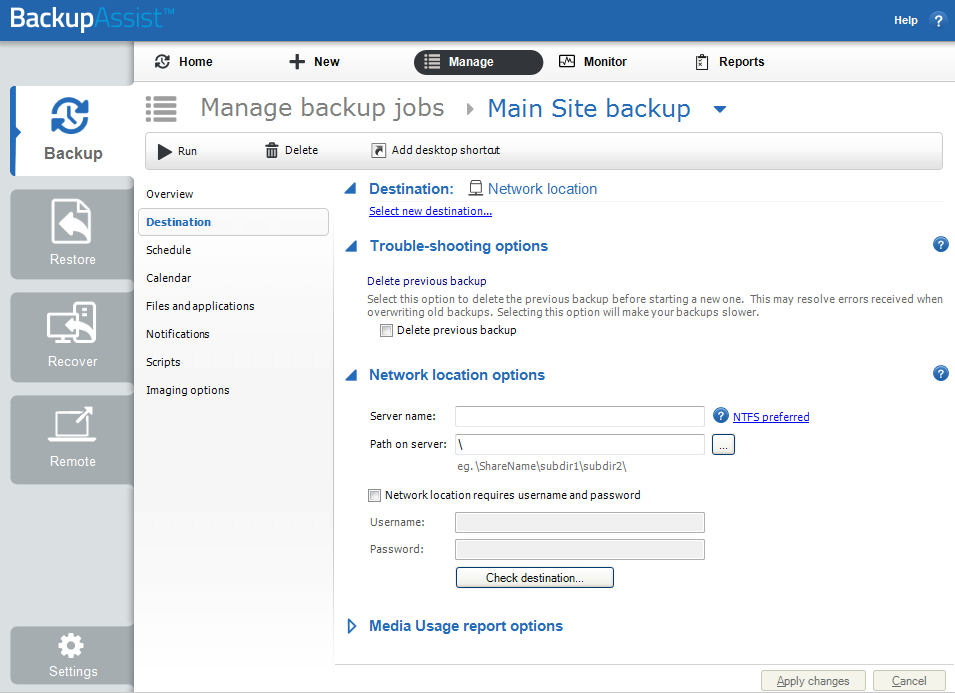The image size is (955, 693).
Task: Click the Manage backup jobs list icon
Action: (x=161, y=109)
